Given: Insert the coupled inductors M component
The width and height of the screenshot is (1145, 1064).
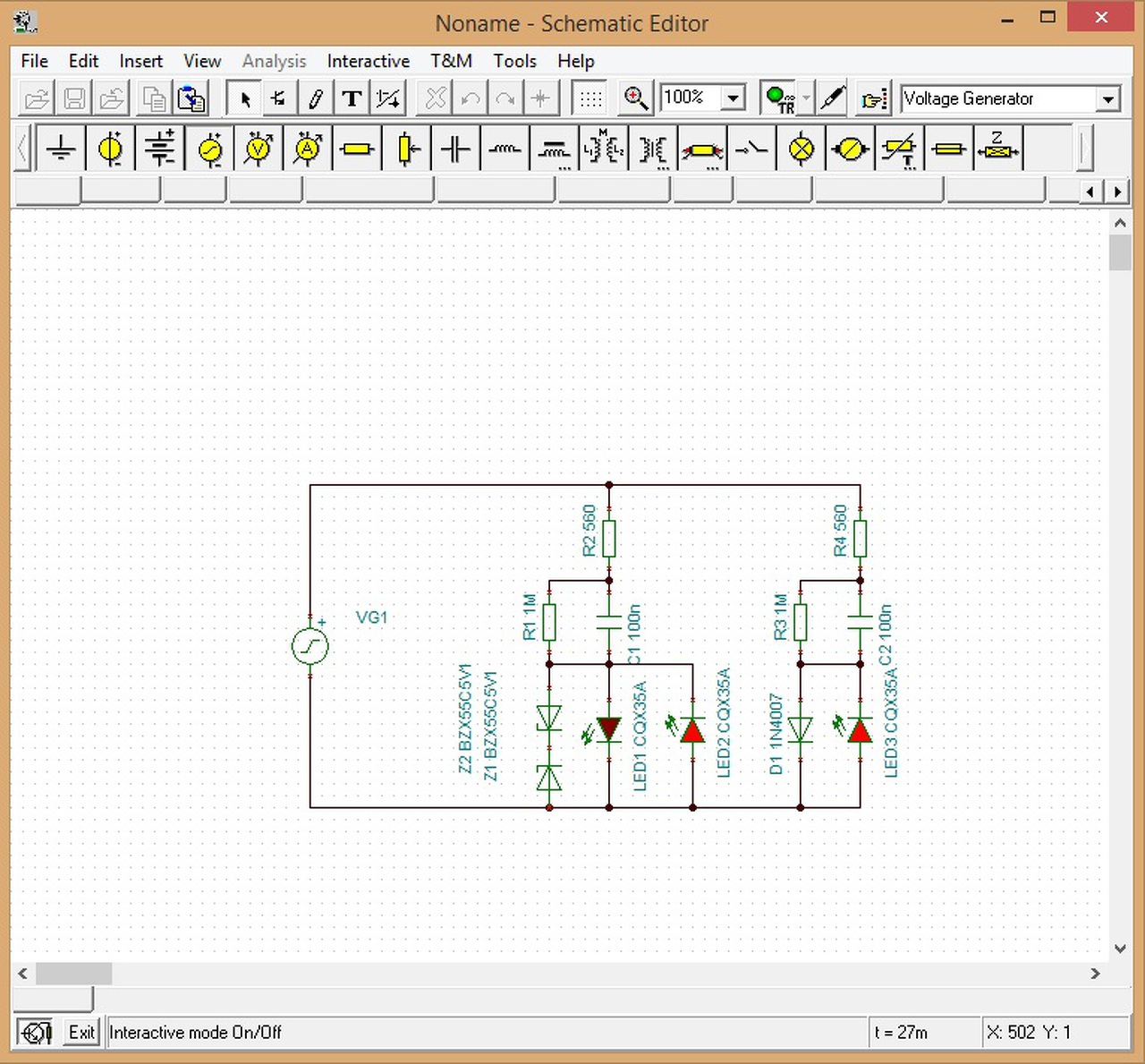Looking at the screenshot, I should [604, 149].
